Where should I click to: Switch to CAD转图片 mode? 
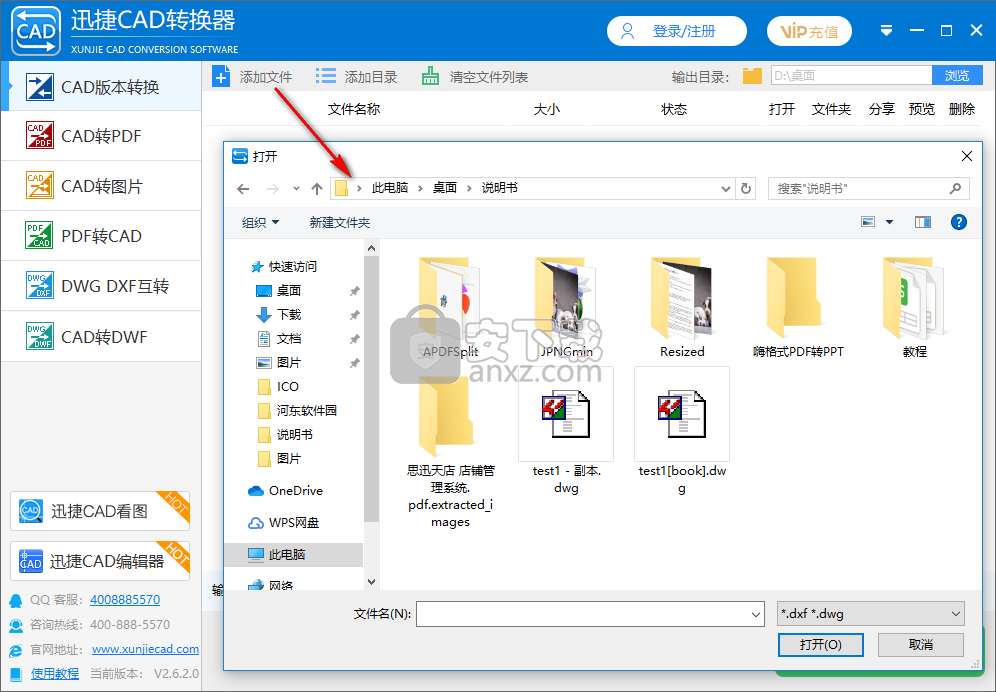(x=102, y=186)
